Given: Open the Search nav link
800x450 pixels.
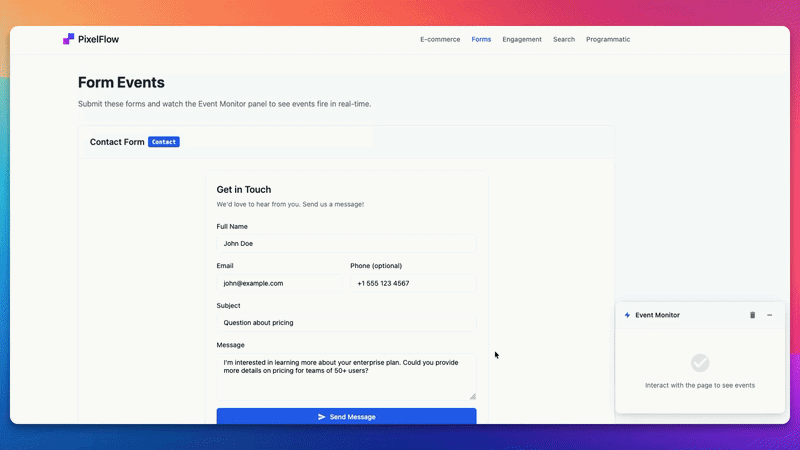Looking at the screenshot, I should [564, 39].
